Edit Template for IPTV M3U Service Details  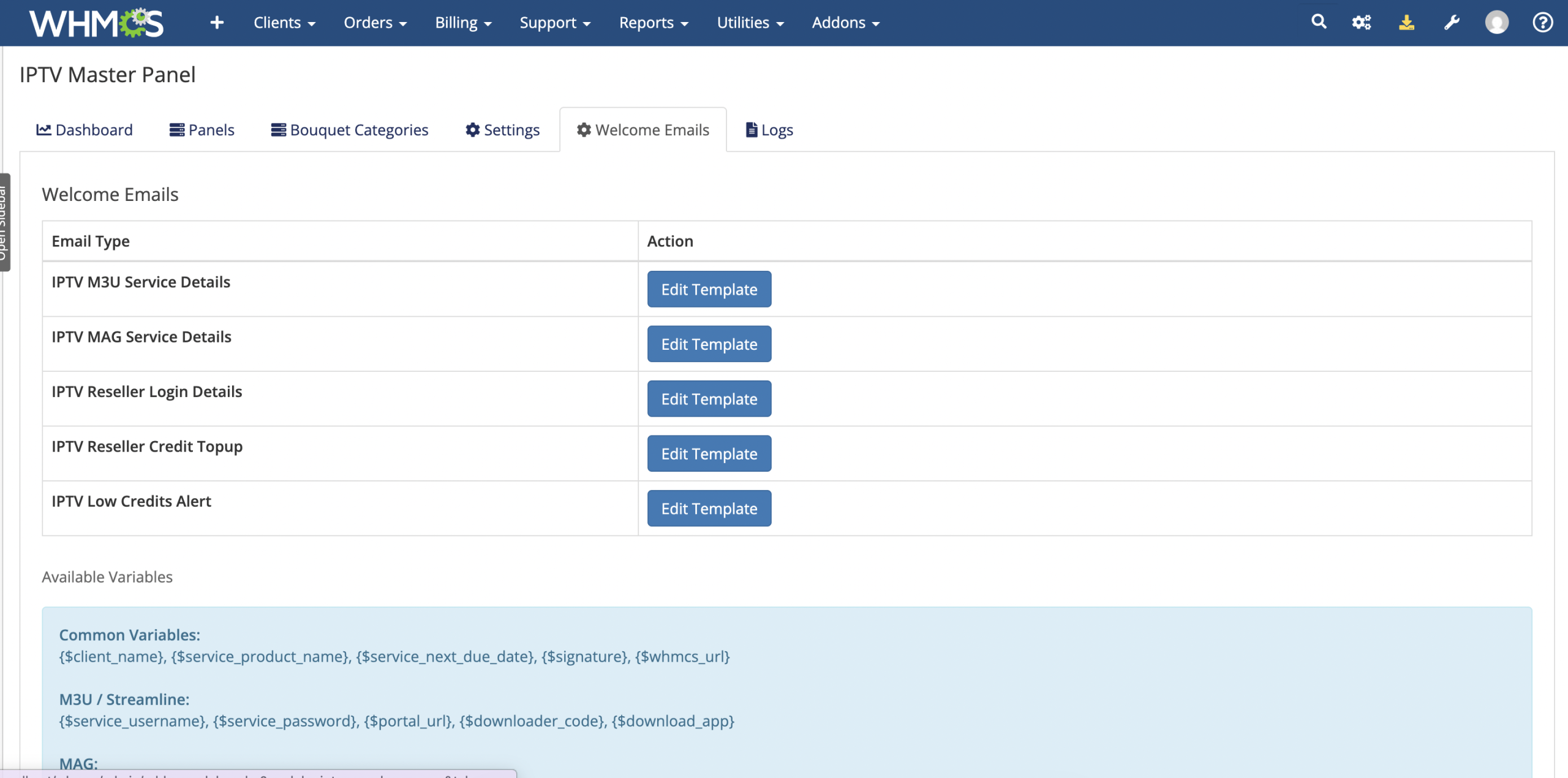point(709,289)
